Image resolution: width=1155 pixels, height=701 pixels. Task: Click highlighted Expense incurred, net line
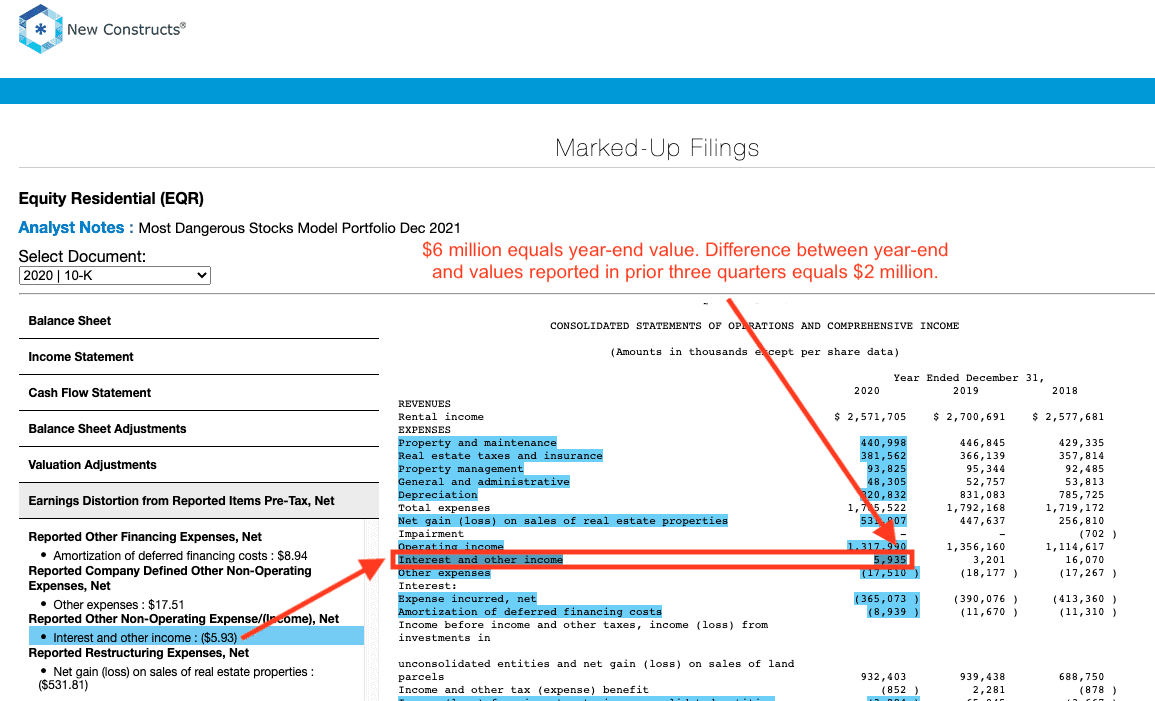click(467, 599)
